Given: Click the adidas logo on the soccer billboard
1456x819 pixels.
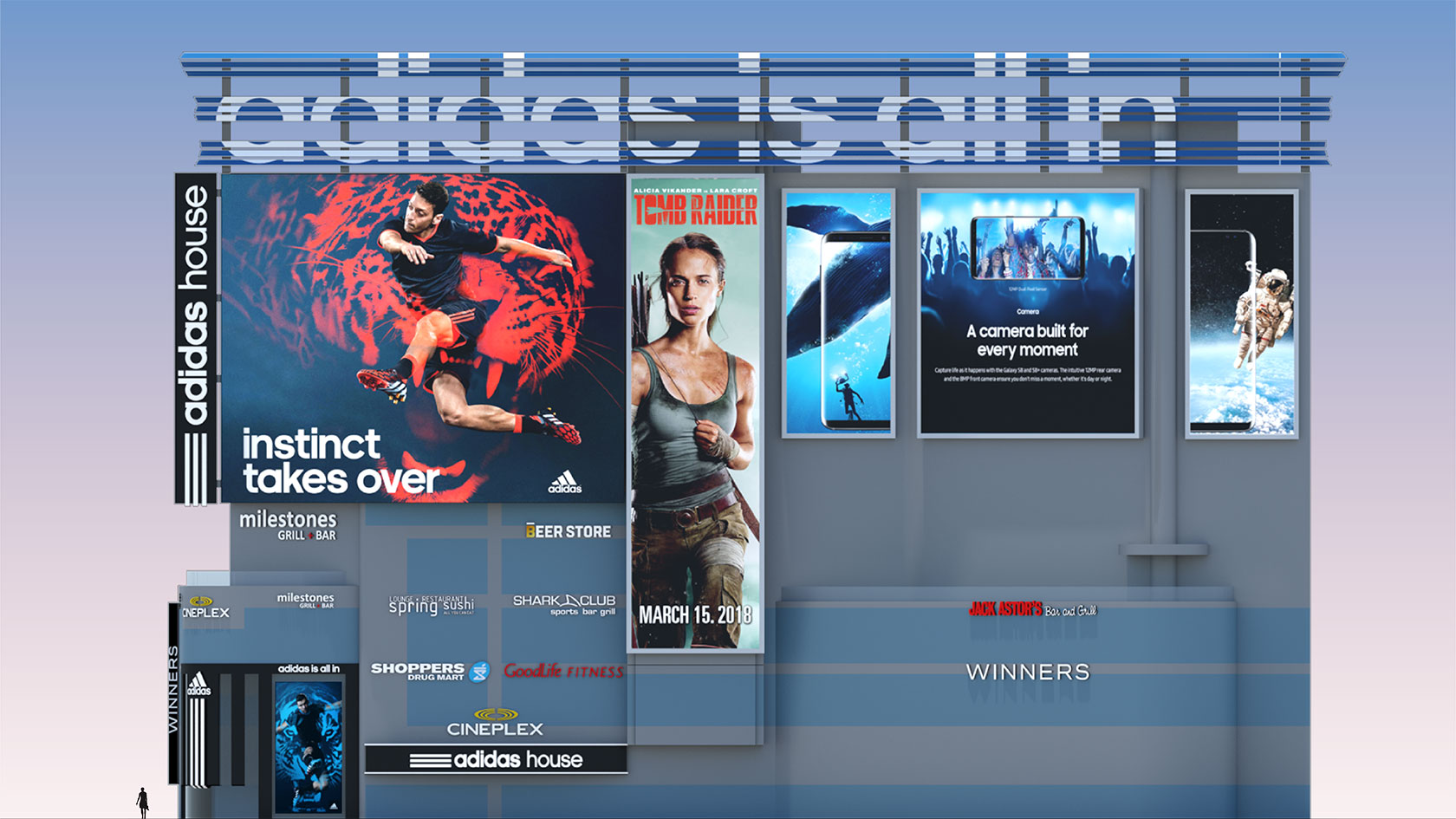Looking at the screenshot, I should click(564, 483).
